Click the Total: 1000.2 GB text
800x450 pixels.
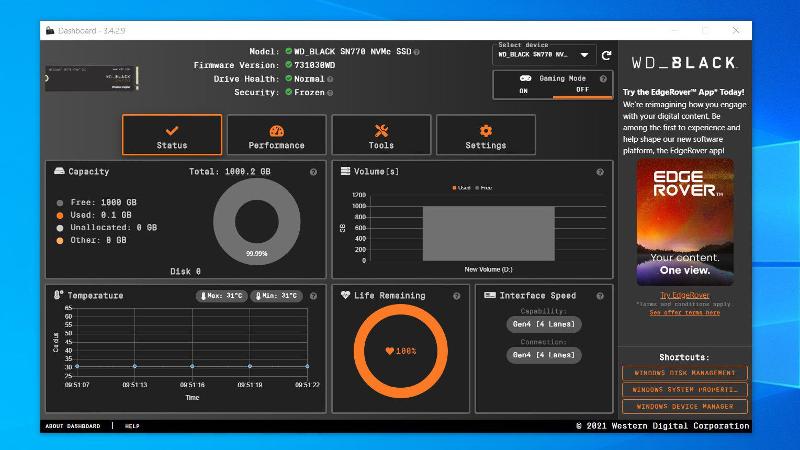pyautogui.click(x=230, y=171)
